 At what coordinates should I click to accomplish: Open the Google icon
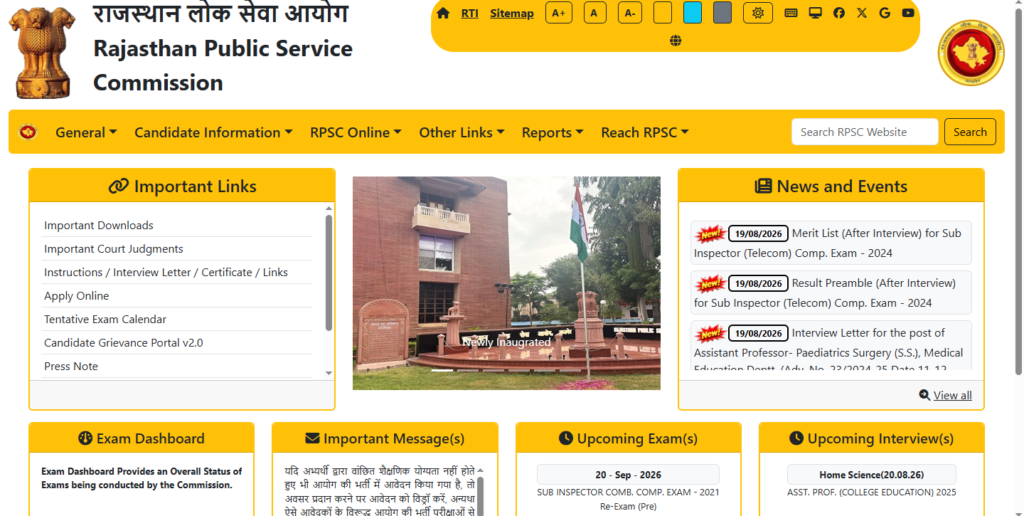885,13
